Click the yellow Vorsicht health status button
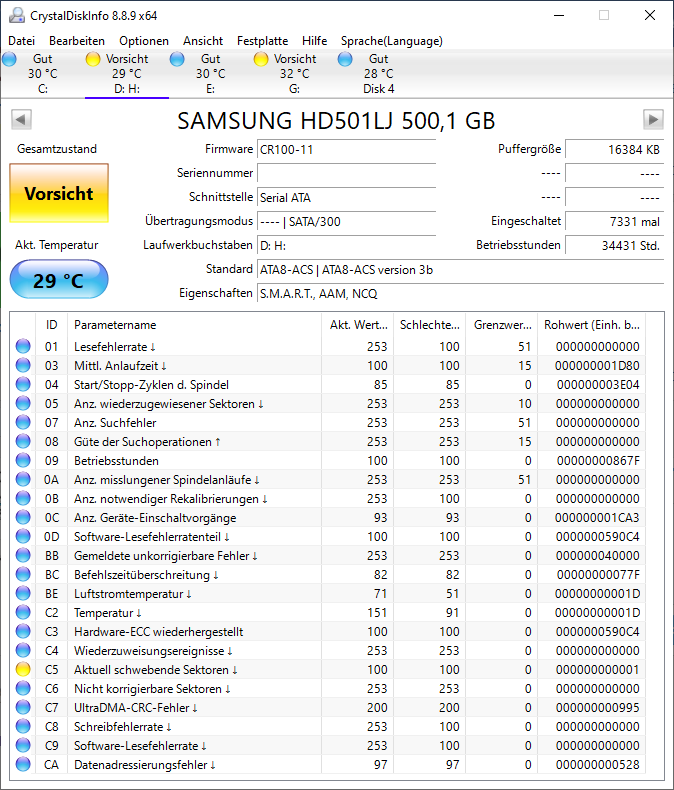This screenshot has height=790, width=674. click(x=59, y=193)
